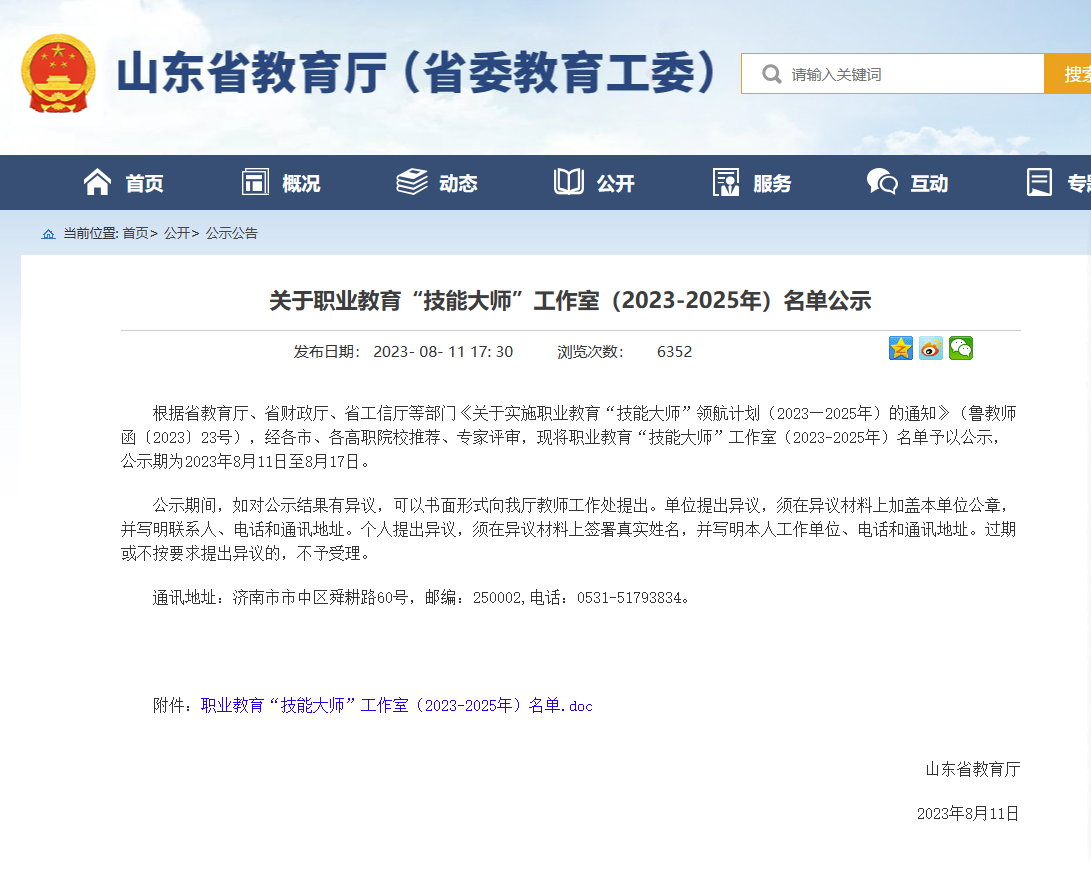1091x877 pixels.
Task: Click the 服务 nav icon
Action: 726,182
